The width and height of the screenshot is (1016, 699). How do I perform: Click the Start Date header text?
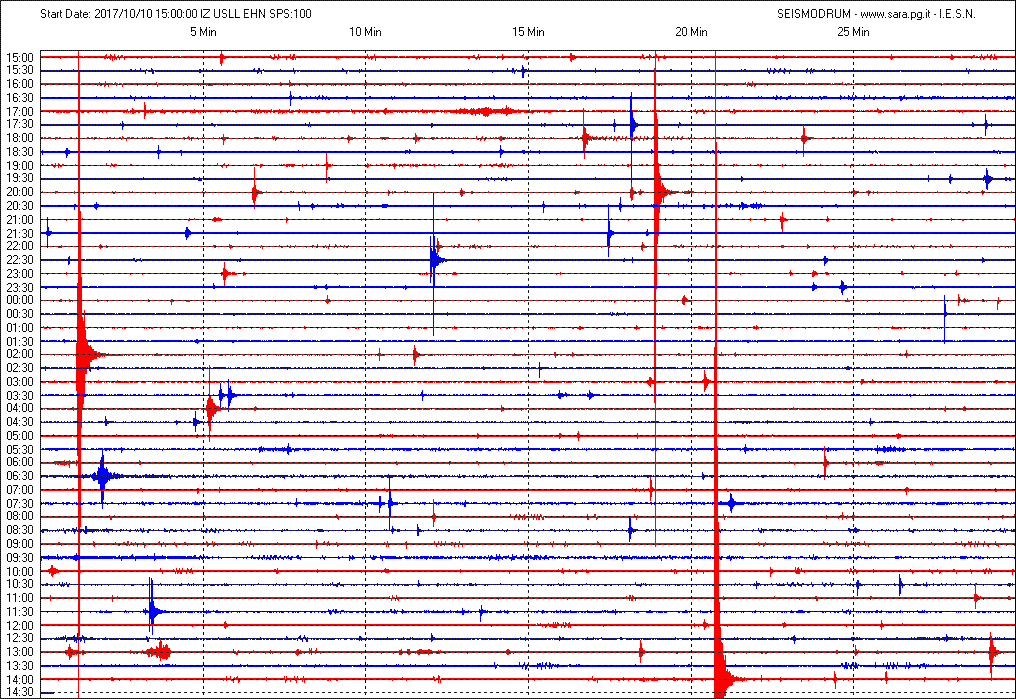click(176, 14)
